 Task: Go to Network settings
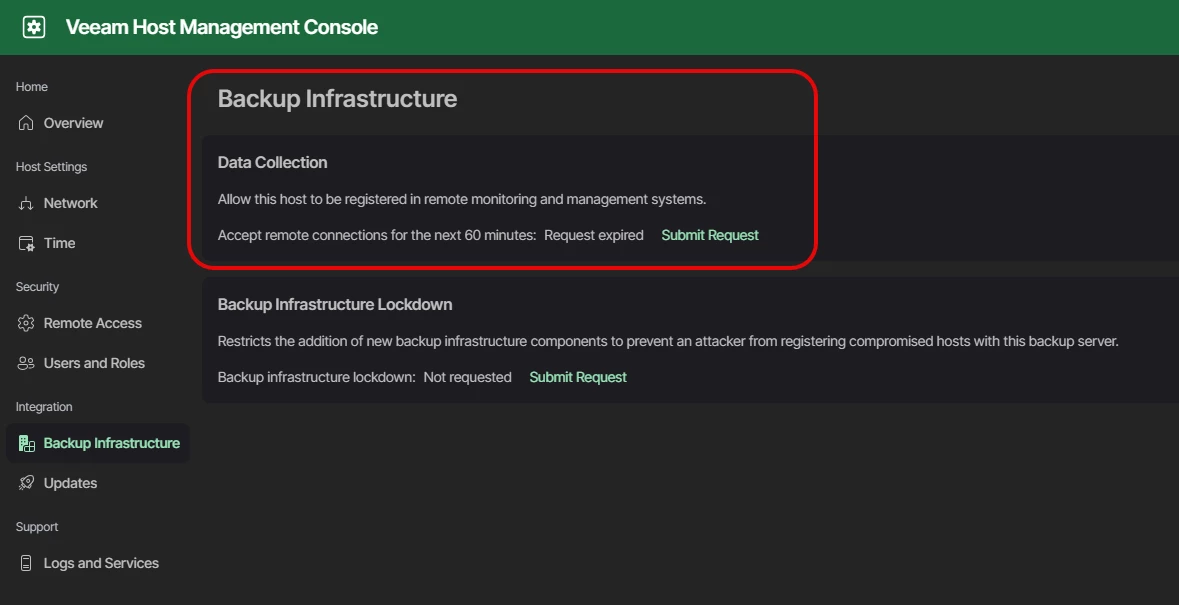[x=70, y=203]
